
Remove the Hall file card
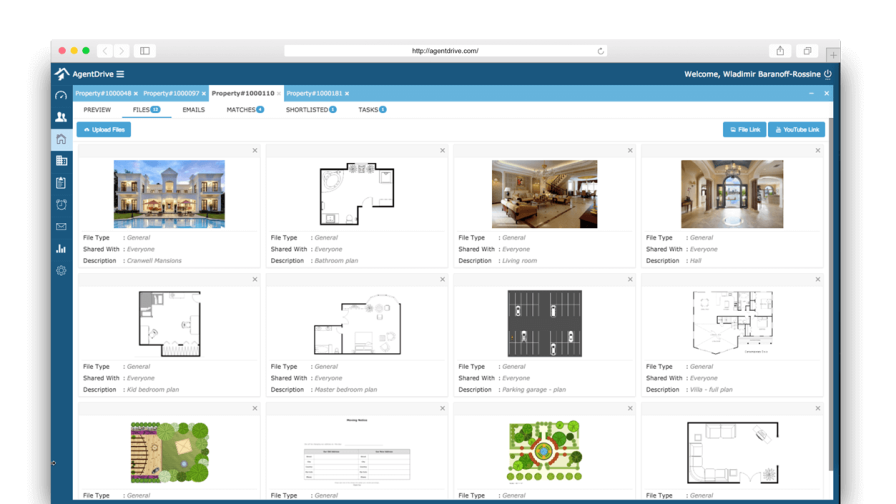tap(818, 150)
